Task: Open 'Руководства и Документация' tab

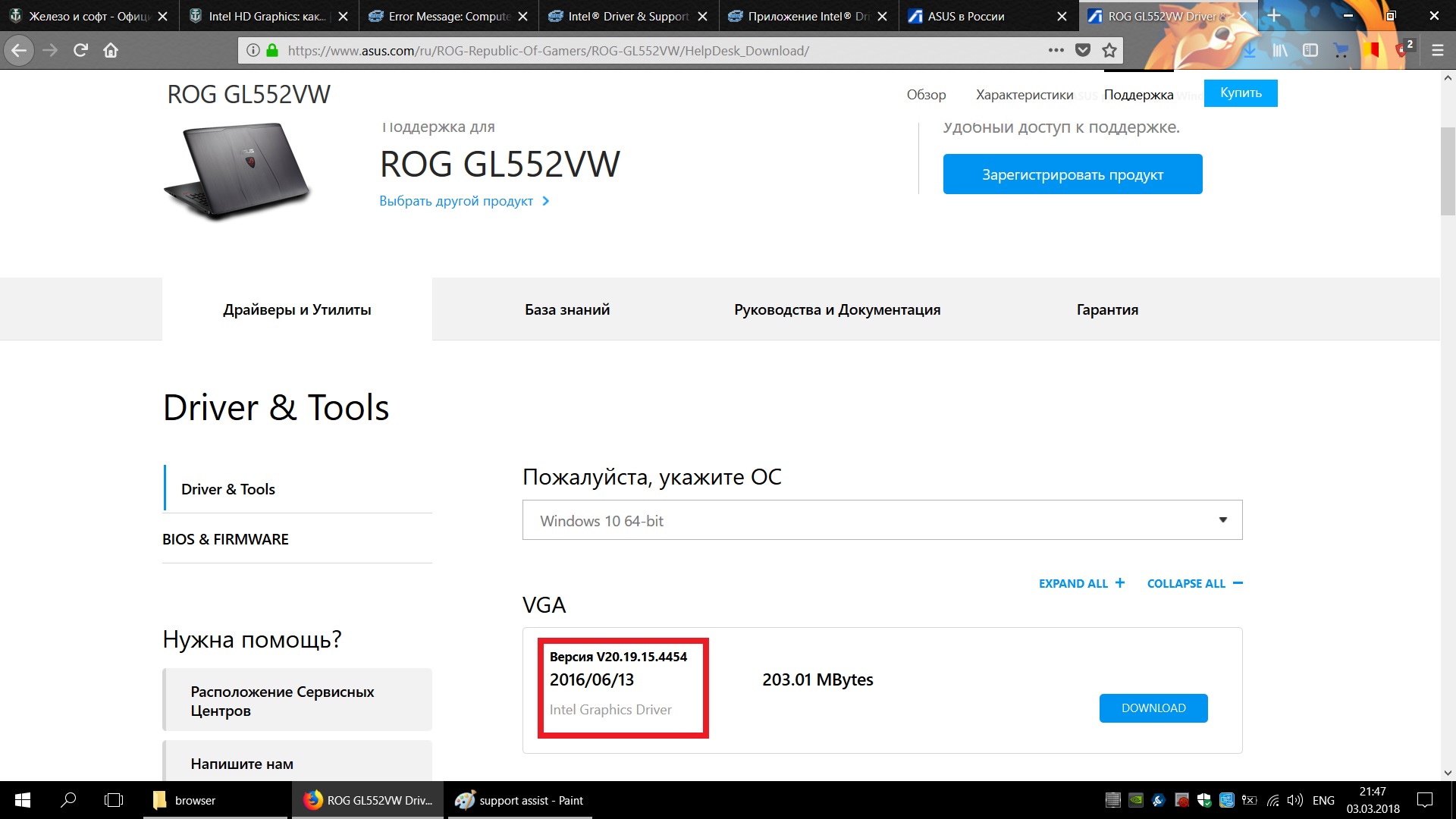Action: tap(837, 309)
